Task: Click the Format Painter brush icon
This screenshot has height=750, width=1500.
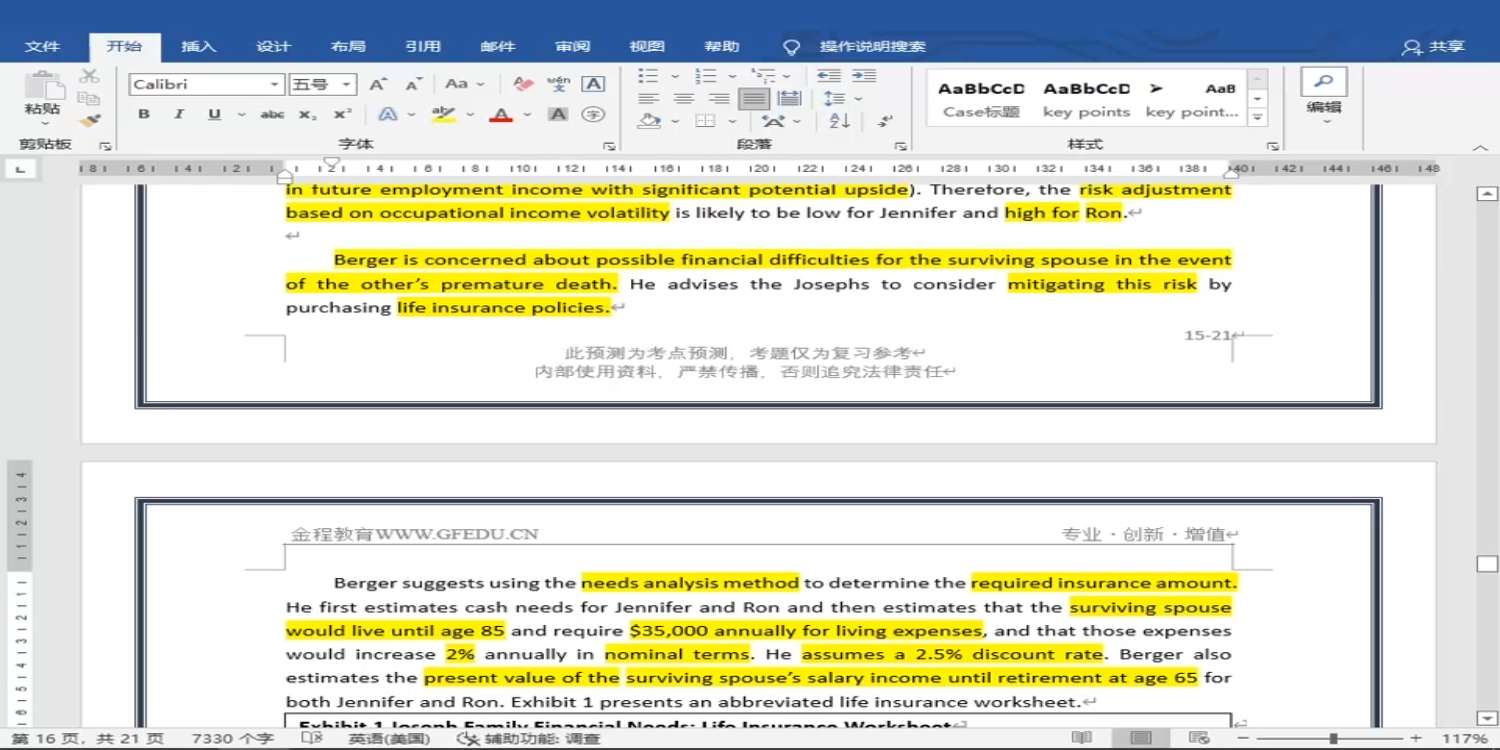Action: click(x=89, y=121)
